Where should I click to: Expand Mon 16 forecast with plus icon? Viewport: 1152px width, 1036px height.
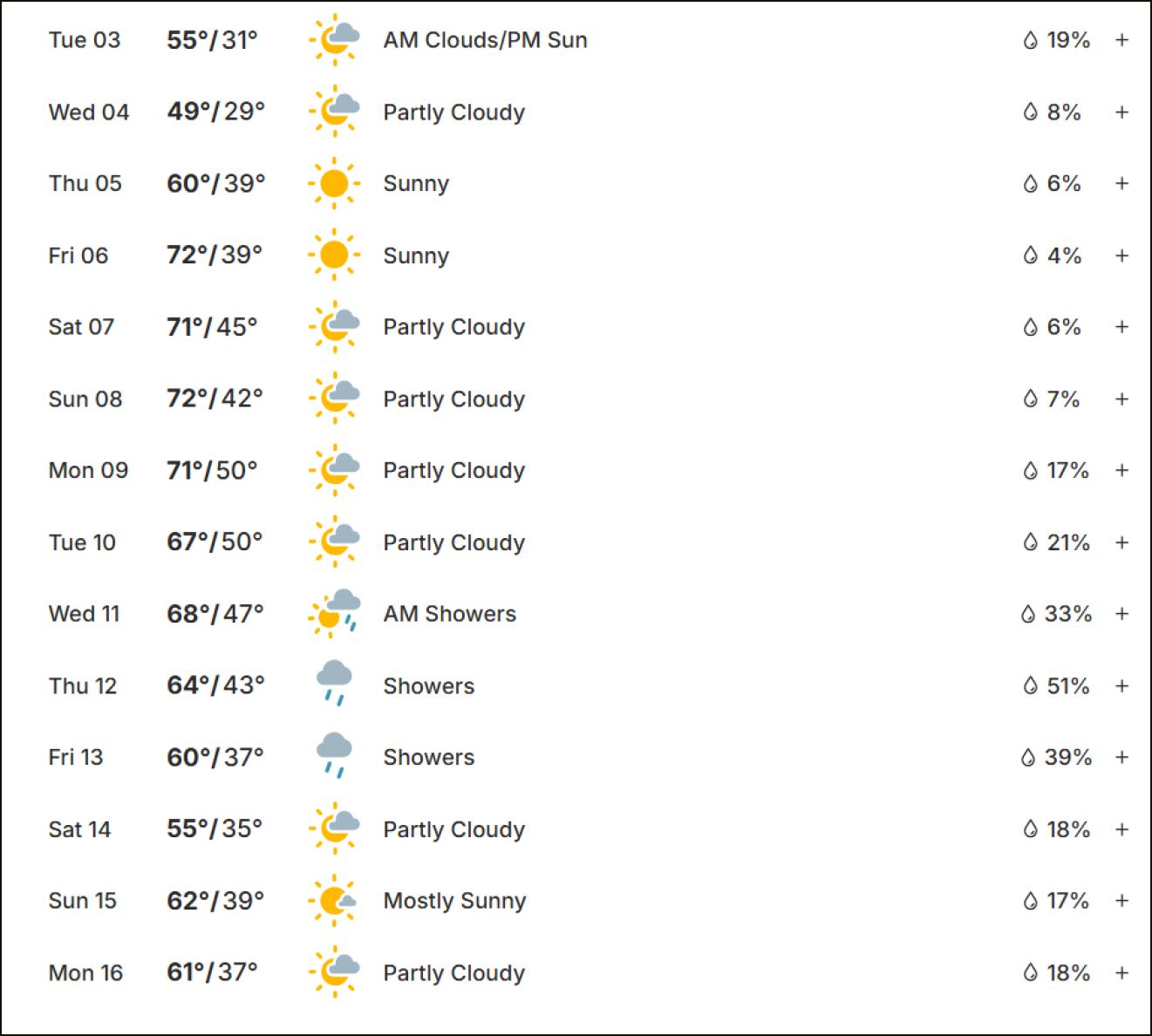(x=1122, y=972)
